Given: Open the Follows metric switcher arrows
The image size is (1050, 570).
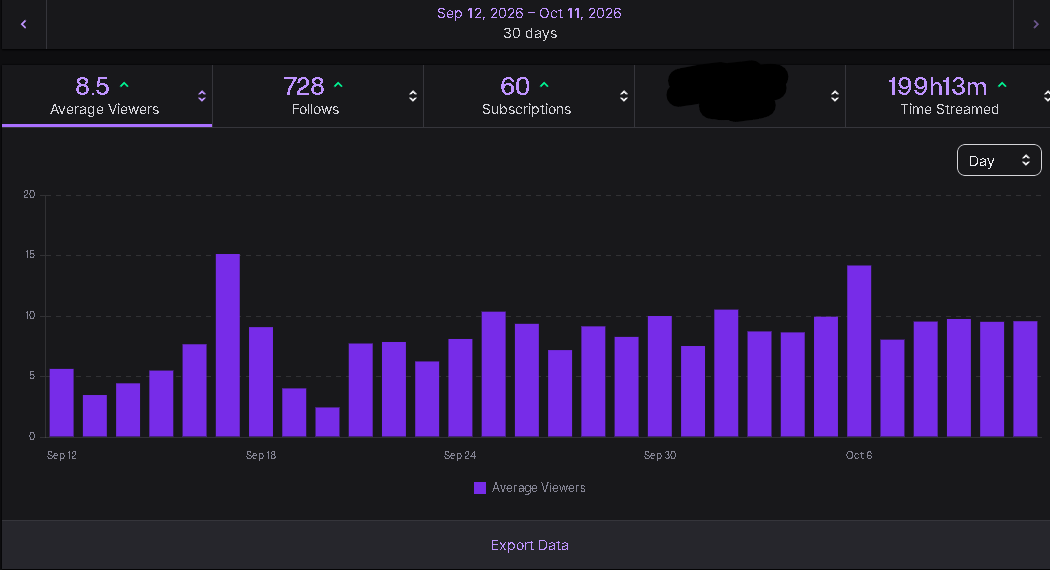Looking at the screenshot, I should point(412,96).
